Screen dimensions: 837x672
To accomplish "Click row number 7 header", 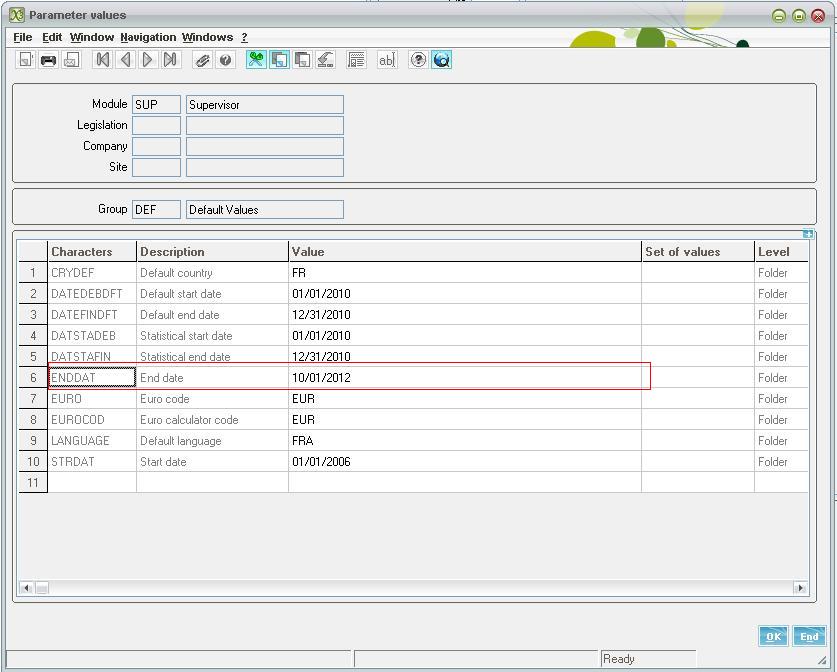I will coord(33,399).
